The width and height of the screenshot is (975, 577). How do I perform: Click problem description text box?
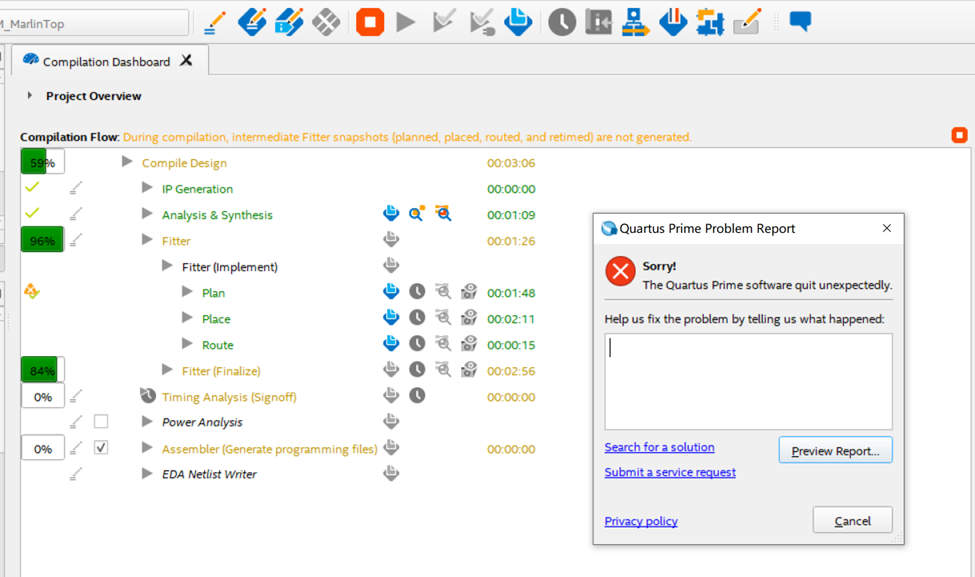749,381
